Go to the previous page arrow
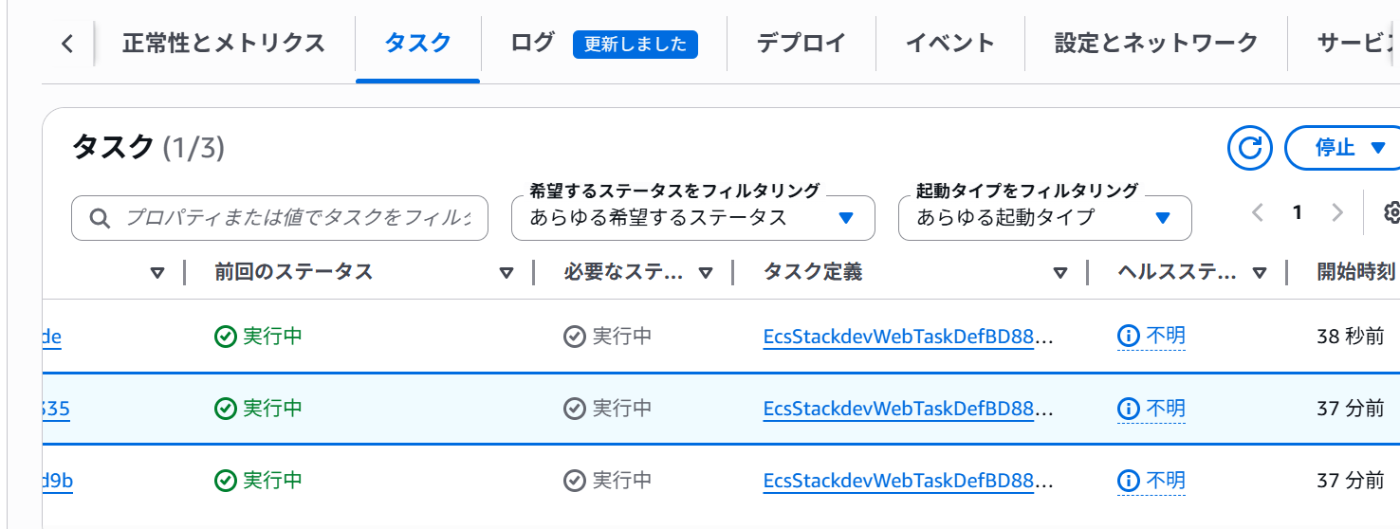Image resolution: width=1400 pixels, height=529 pixels. [1258, 212]
